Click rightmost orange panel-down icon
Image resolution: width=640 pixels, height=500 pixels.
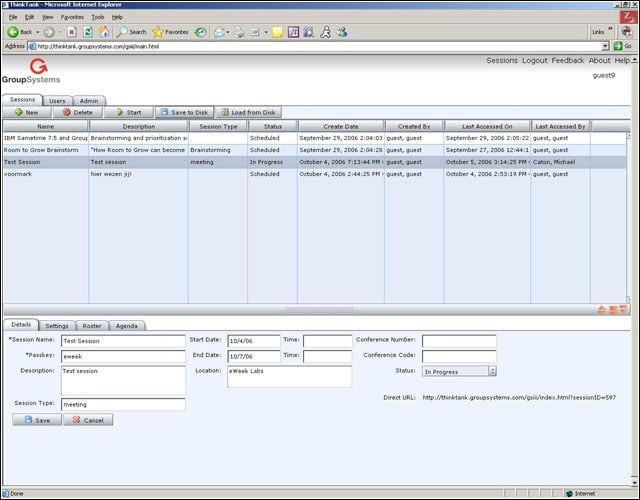(x=623, y=309)
